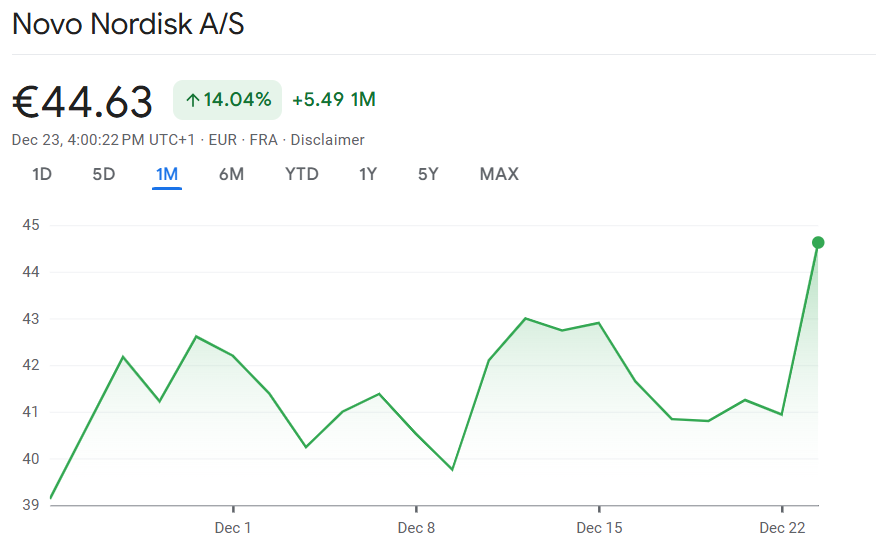The width and height of the screenshot is (876, 549).
Task: Click the Dec 1 date marker
Action: click(233, 527)
